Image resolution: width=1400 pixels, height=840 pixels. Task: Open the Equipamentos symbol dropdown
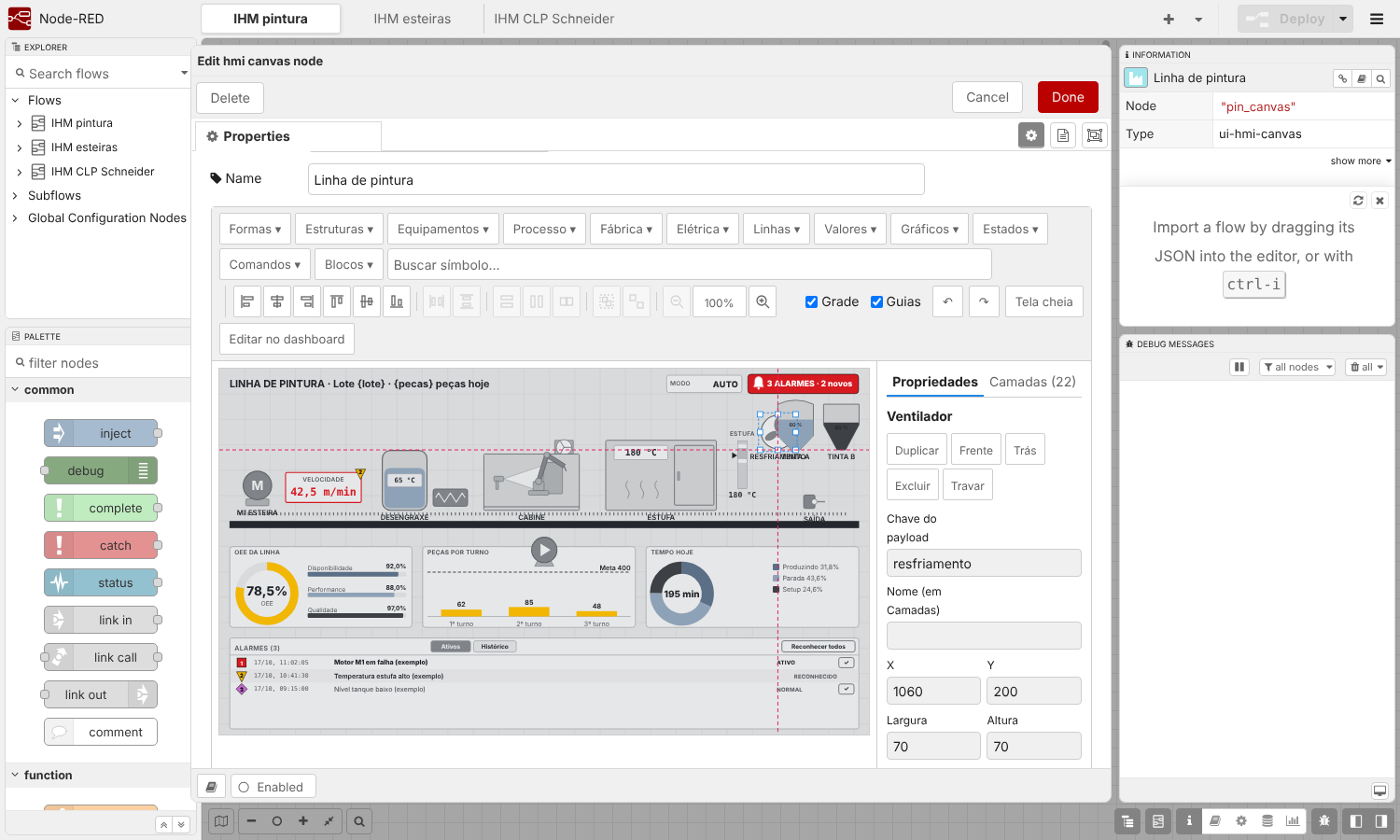click(443, 229)
